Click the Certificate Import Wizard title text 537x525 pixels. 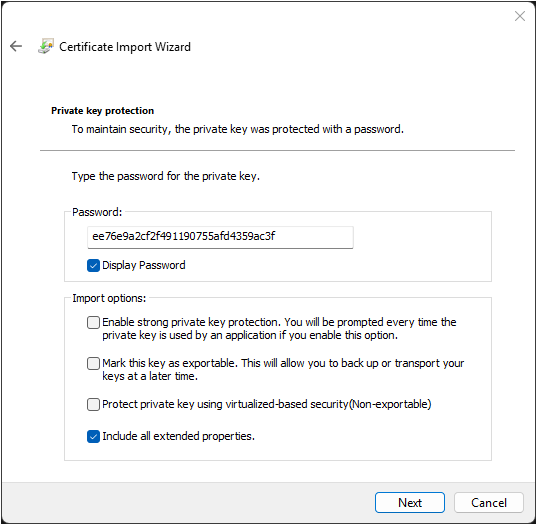click(x=125, y=47)
